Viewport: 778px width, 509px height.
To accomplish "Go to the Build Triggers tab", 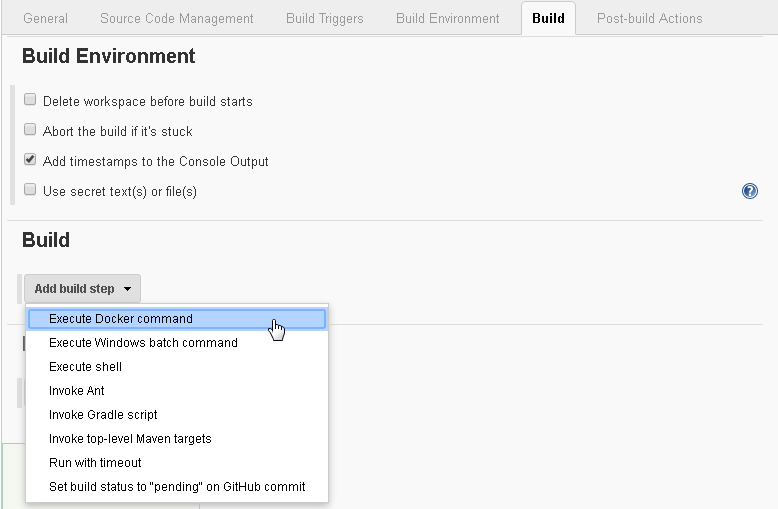I will point(324,18).
